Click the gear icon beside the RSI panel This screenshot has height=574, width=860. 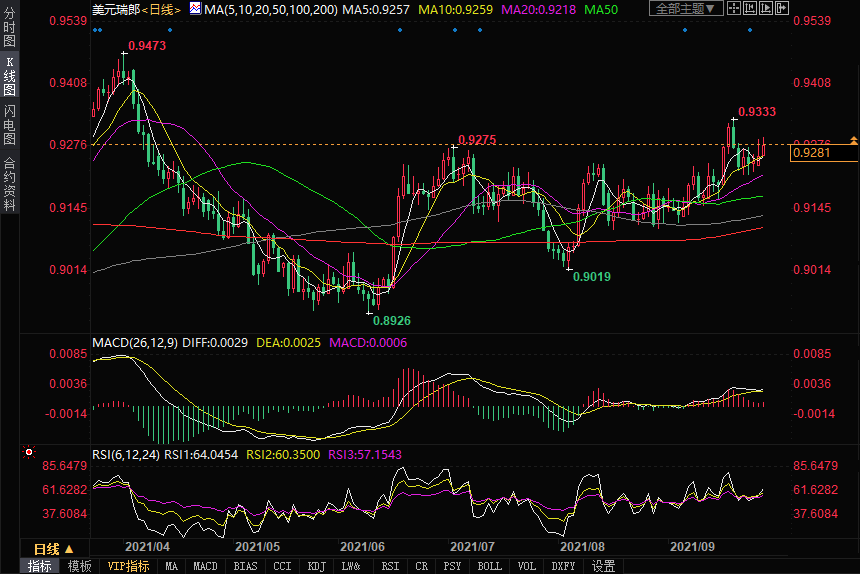pyautogui.click(x=27, y=453)
